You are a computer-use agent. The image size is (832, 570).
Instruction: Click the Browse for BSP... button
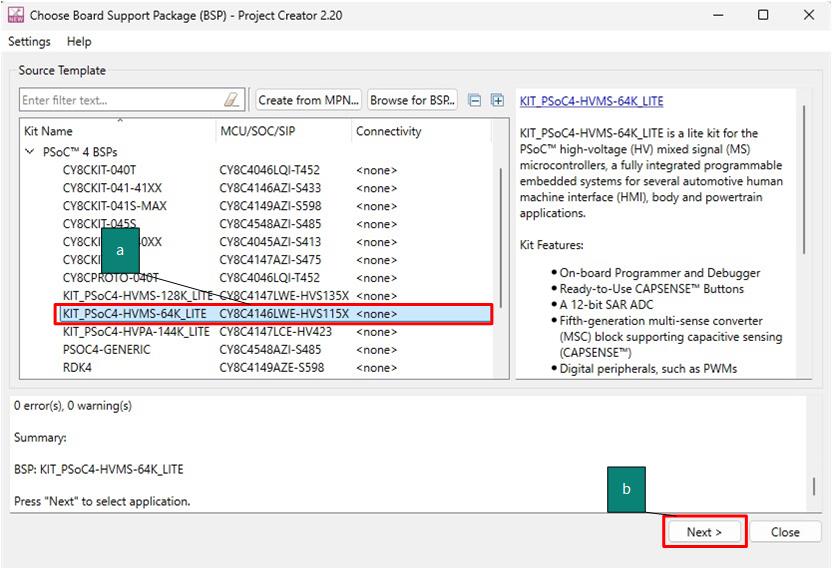(412, 100)
